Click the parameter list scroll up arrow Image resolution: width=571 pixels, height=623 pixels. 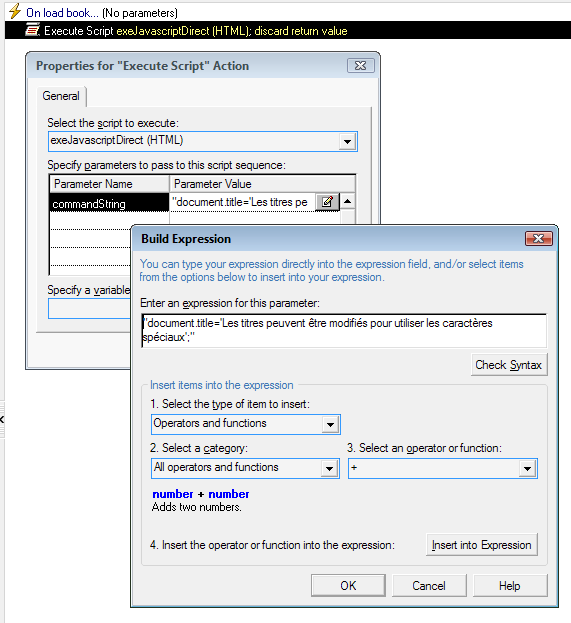click(348, 201)
